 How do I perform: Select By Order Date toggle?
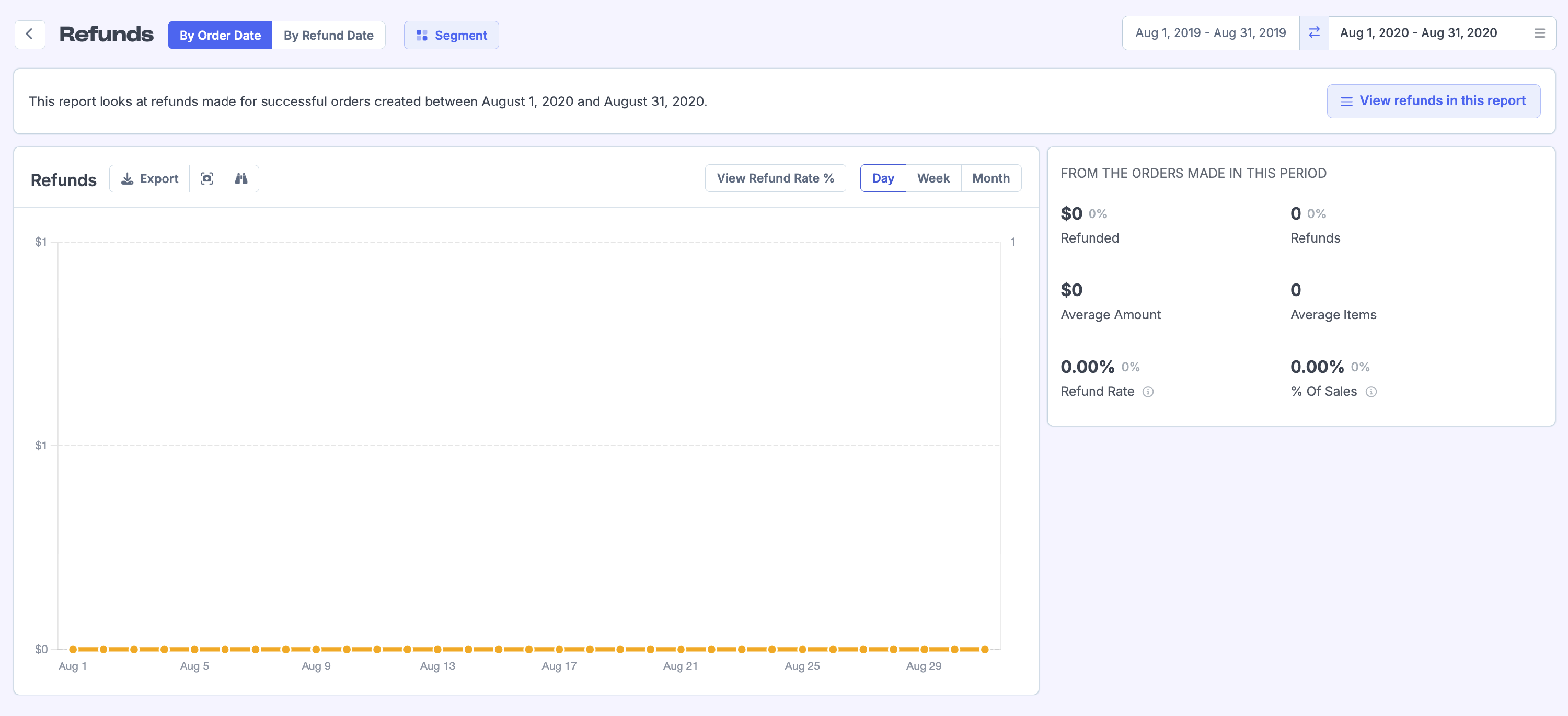click(220, 36)
